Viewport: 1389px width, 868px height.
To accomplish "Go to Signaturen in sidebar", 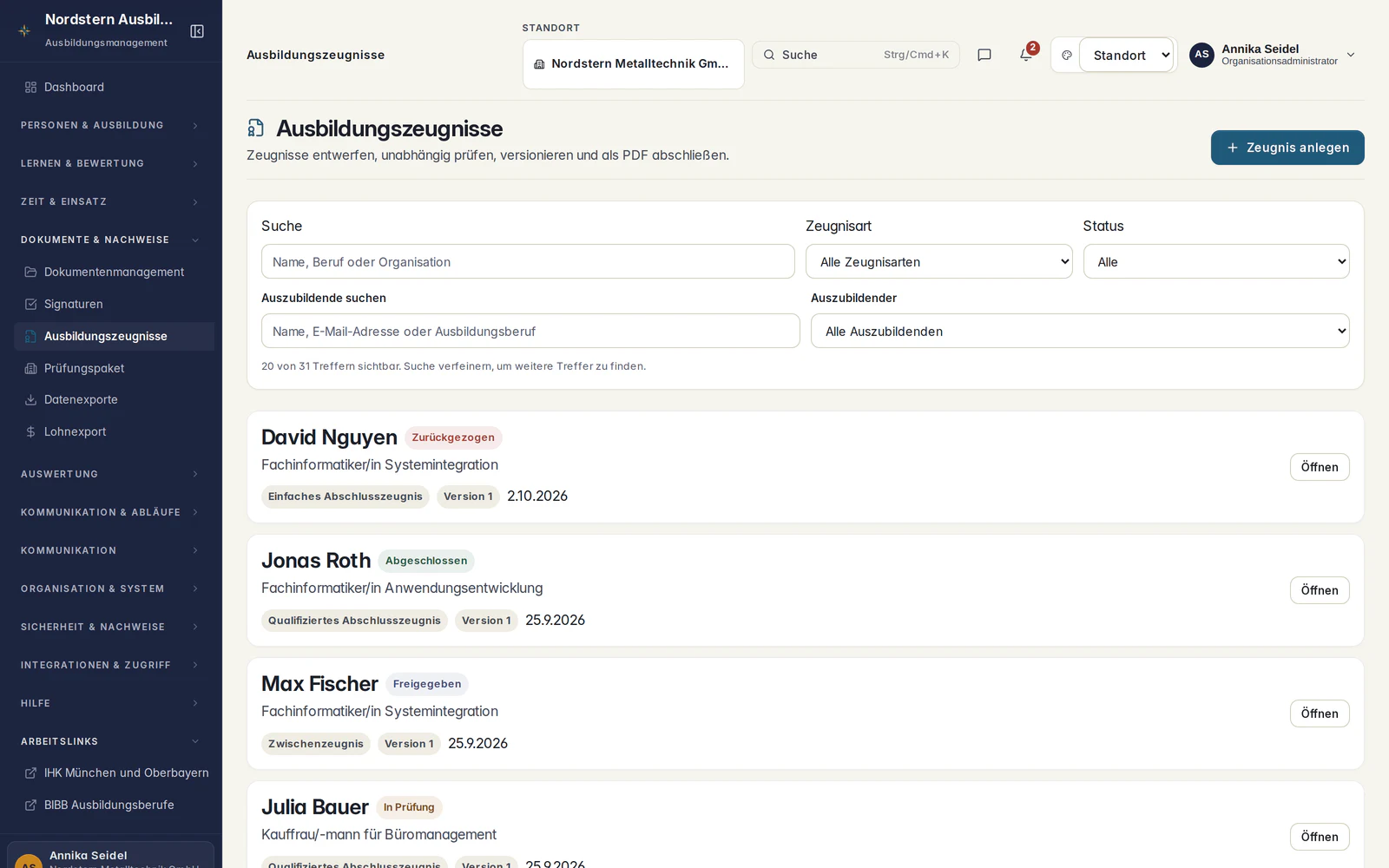I will (114, 304).
